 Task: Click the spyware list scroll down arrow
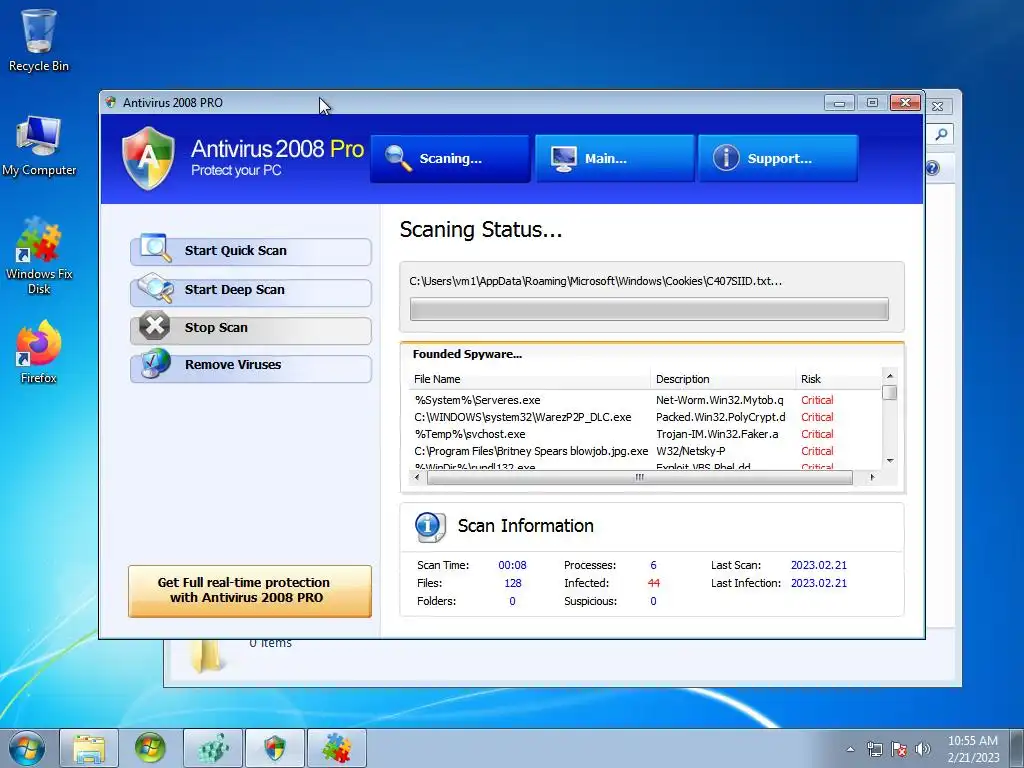[889, 461]
